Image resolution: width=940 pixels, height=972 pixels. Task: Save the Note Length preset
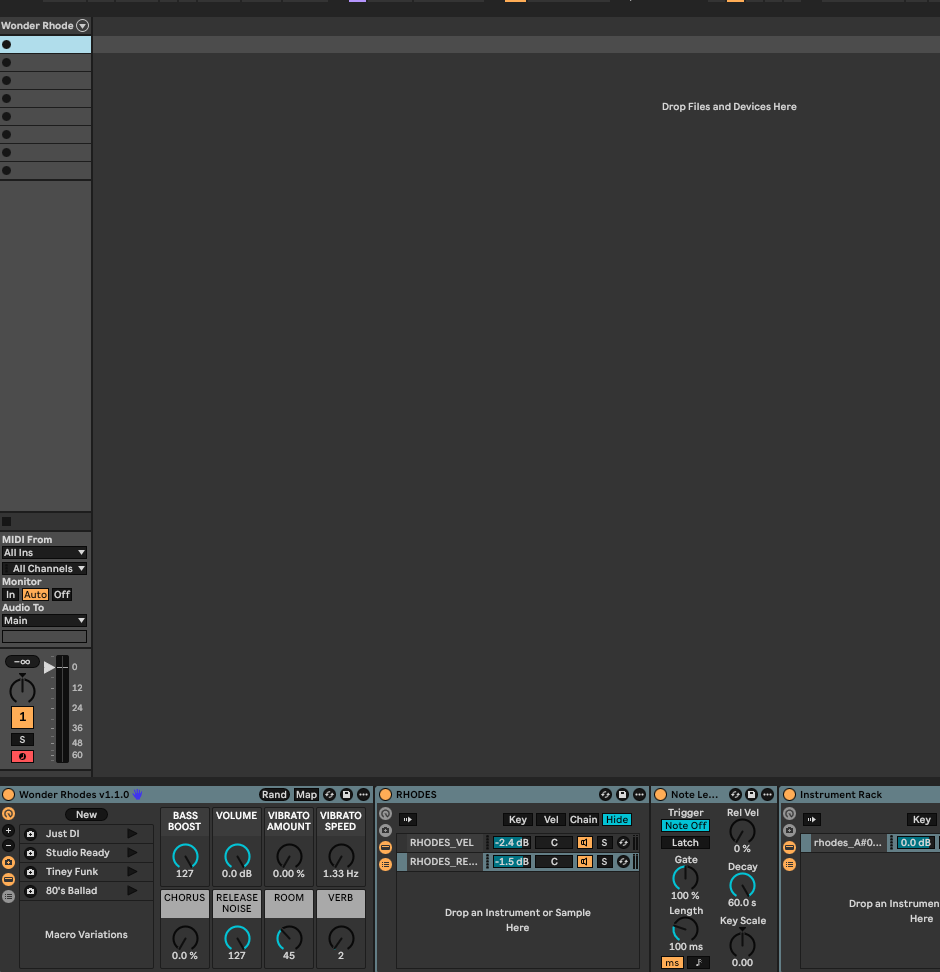click(752, 795)
